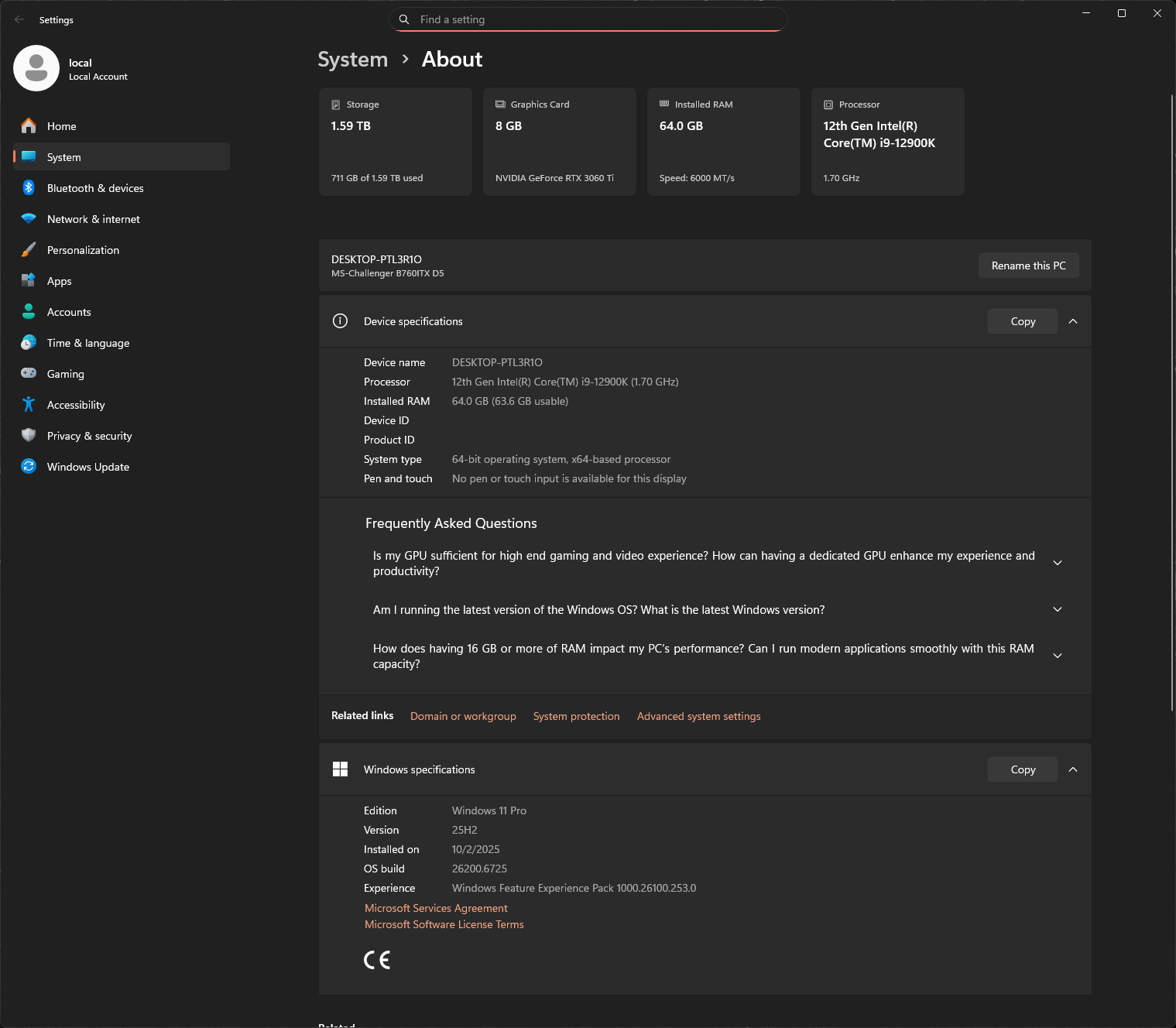
Task: Click the back arrow in title bar
Action: (x=19, y=19)
